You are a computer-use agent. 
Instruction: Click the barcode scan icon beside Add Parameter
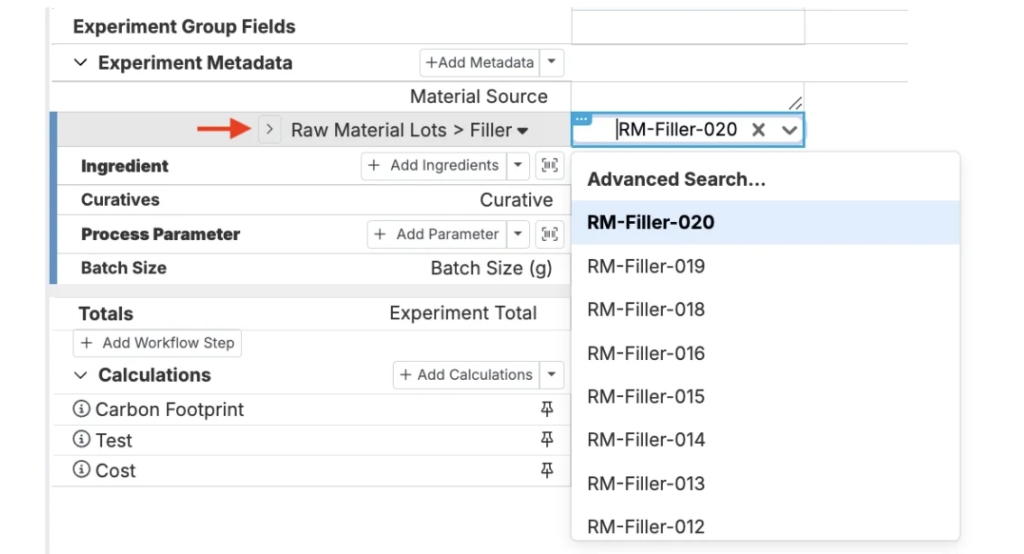(549, 234)
